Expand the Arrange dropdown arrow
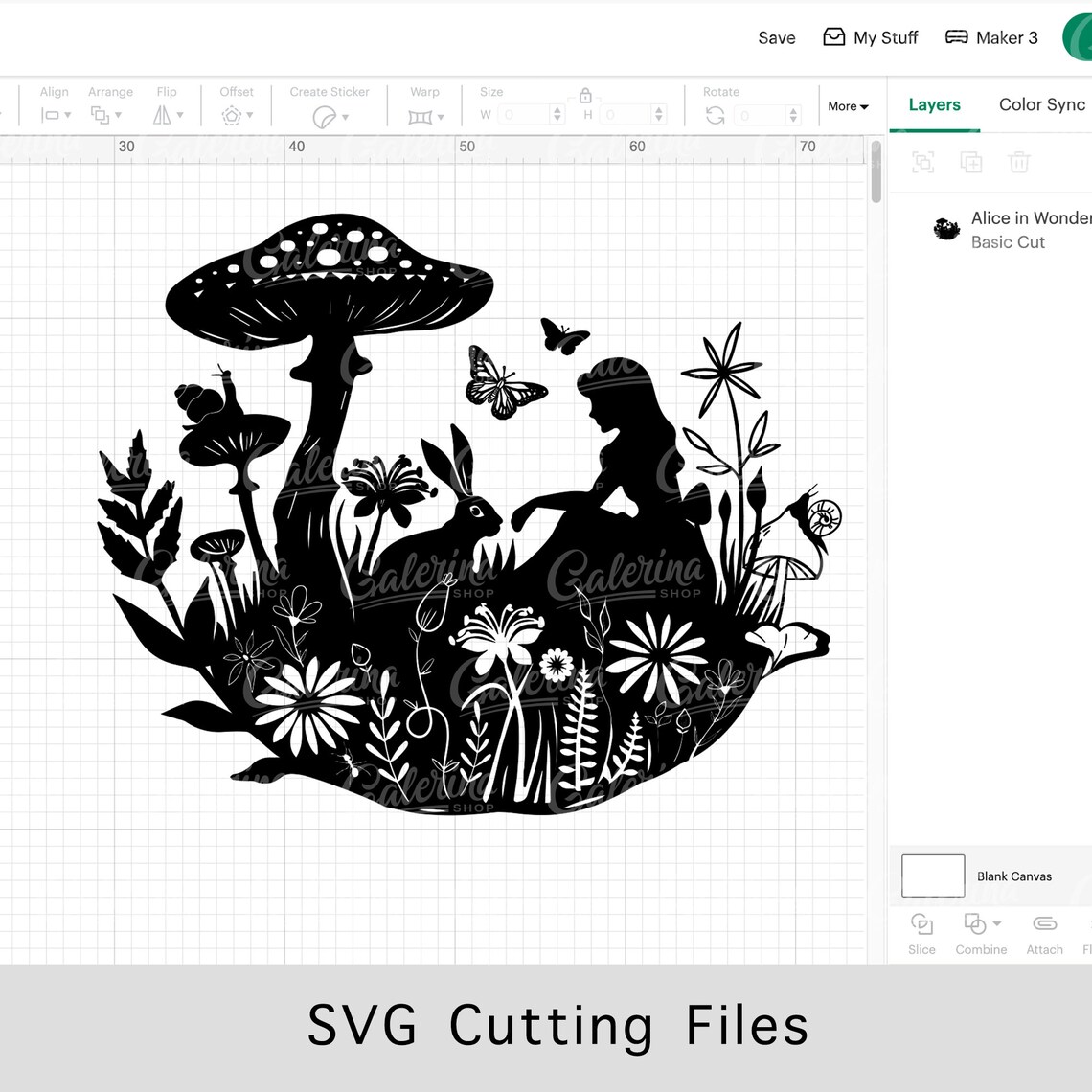This screenshot has width=1092, height=1092. tap(119, 116)
